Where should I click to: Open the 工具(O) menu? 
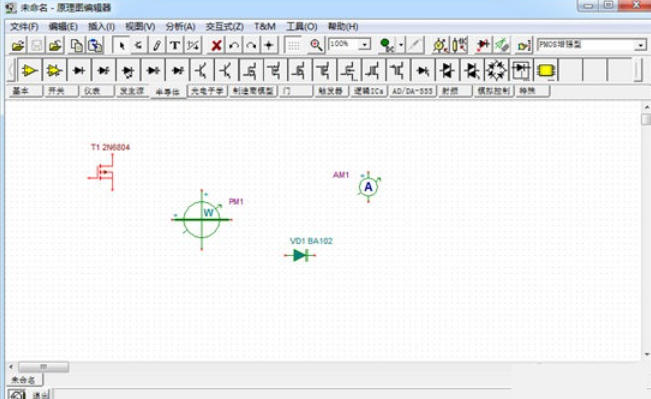(302, 27)
